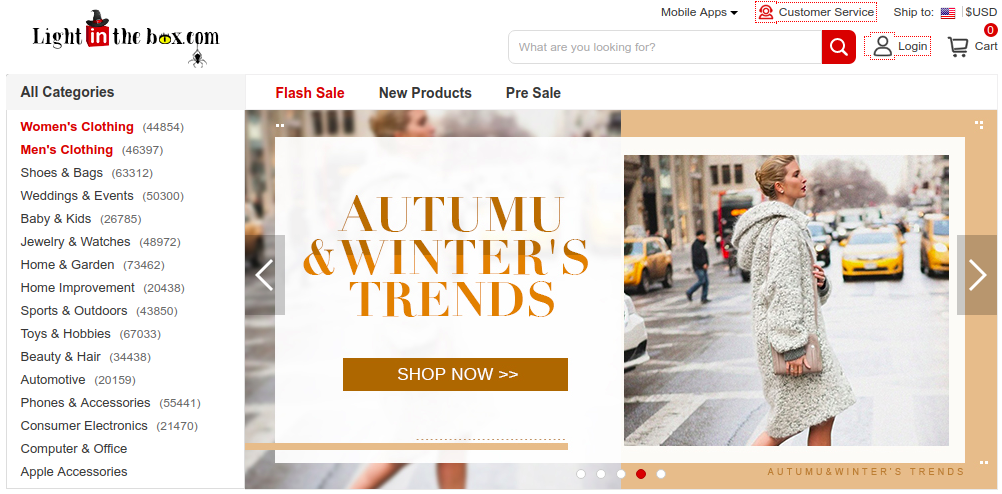Select the second carousel dot indicator
Screen dimensions: 1002x494
pyautogui.click(x=601, y=474)
